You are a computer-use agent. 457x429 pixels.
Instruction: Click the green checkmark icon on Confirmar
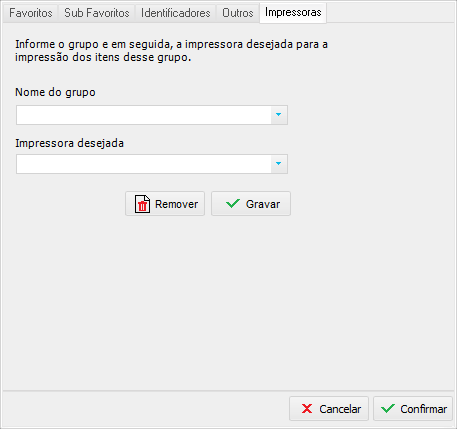click(388, 408)
